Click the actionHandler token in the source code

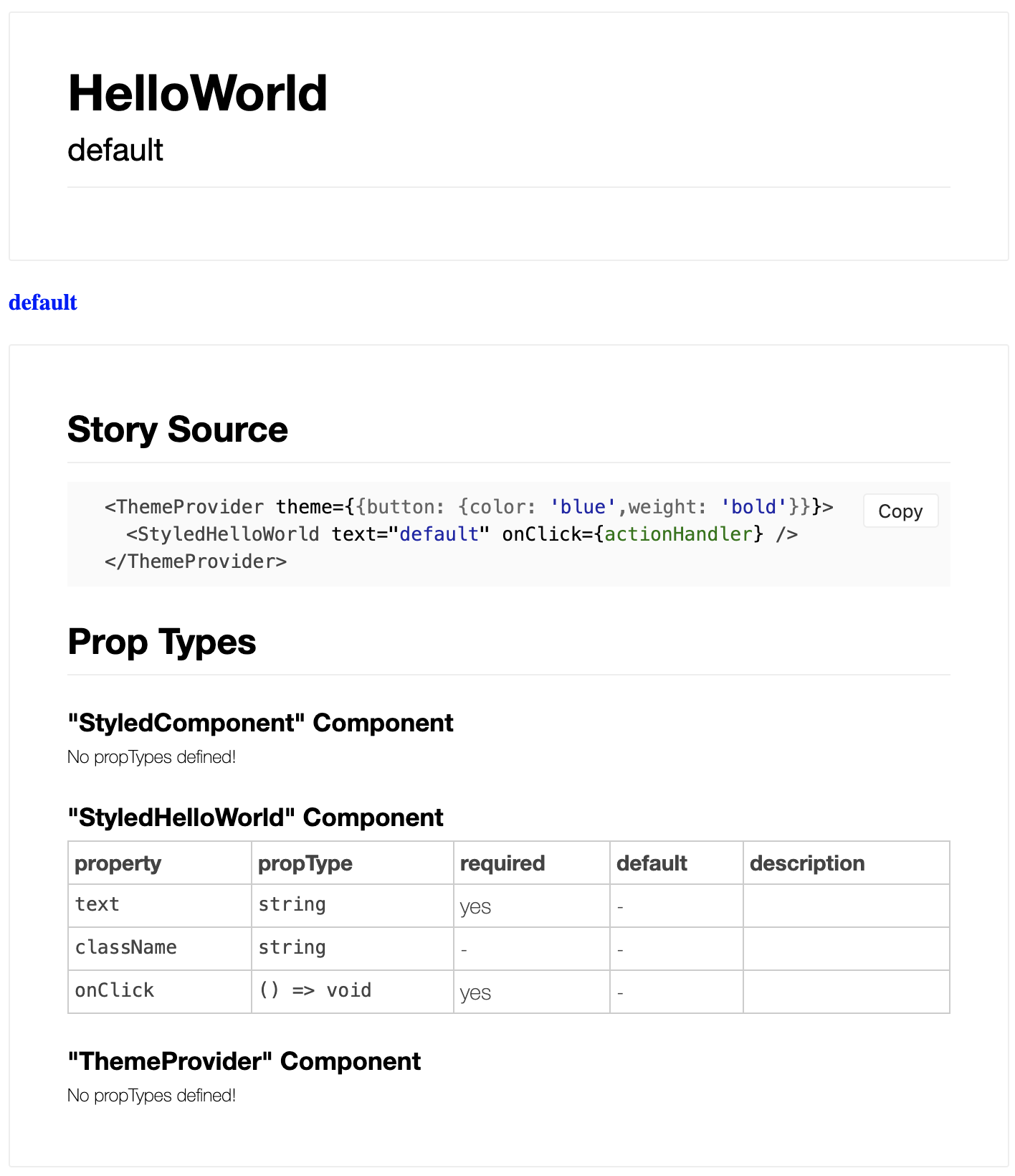679,534
